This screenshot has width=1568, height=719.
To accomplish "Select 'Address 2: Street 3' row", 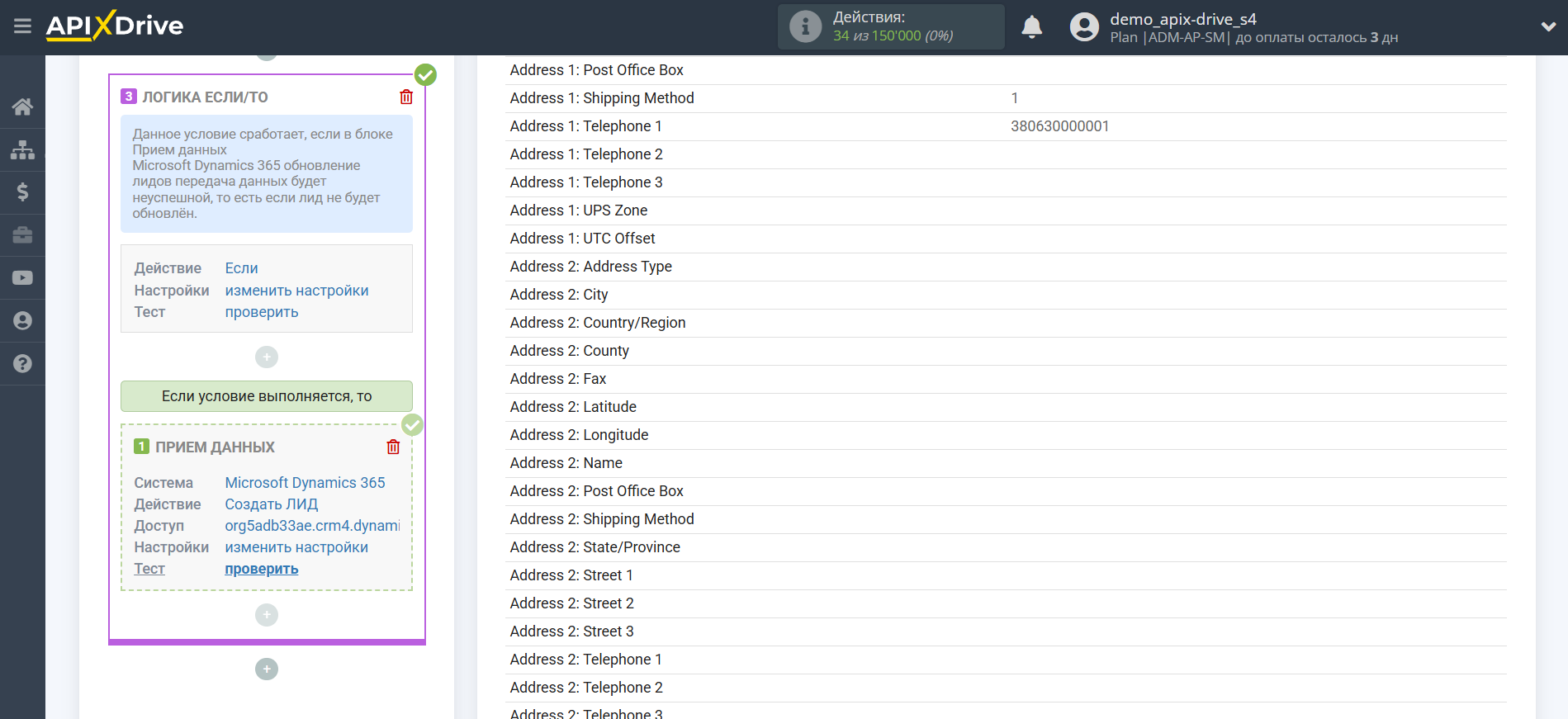I will (1006, 631).
